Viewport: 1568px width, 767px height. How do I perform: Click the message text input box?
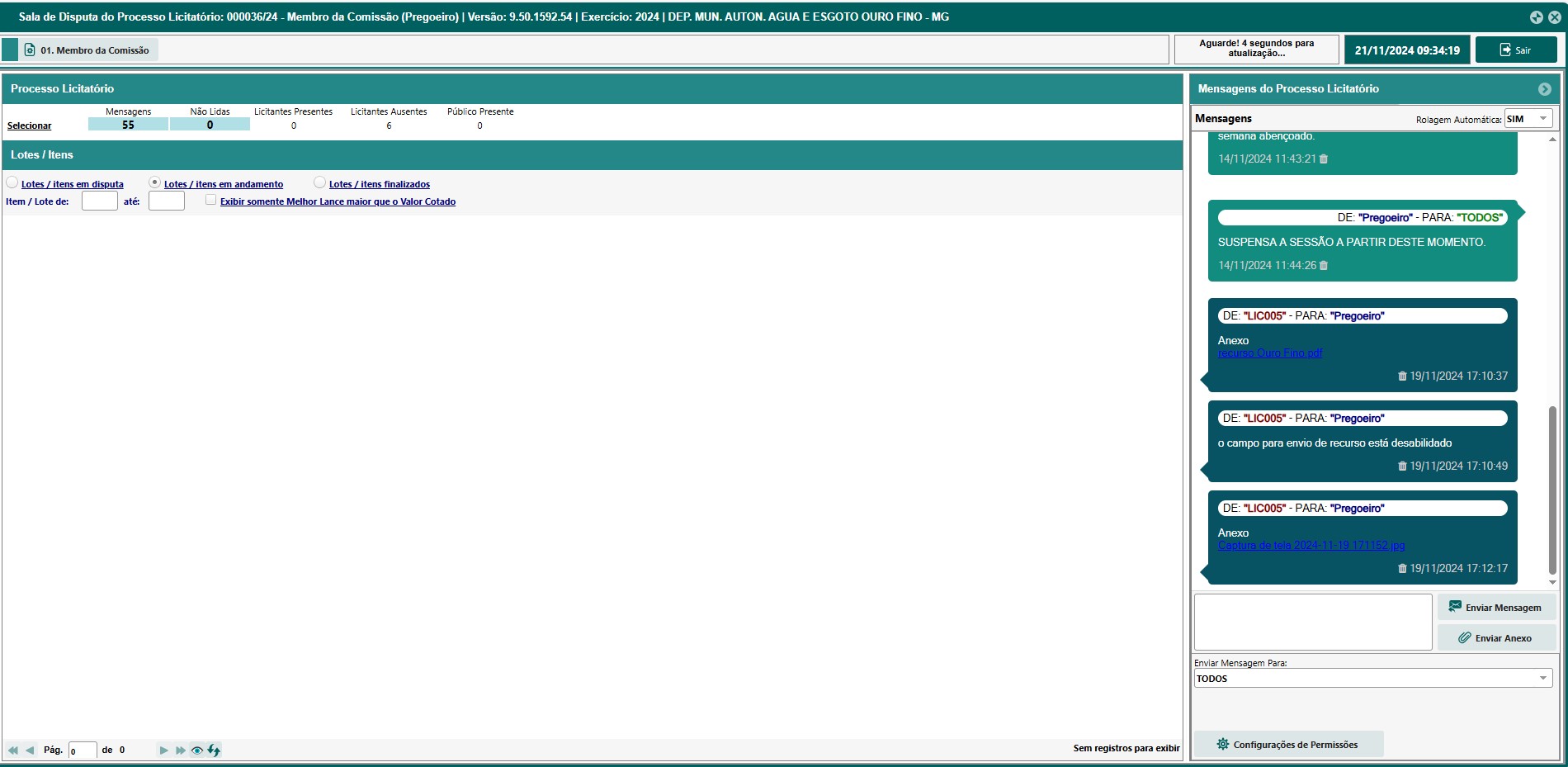[x=1312, y=622]
